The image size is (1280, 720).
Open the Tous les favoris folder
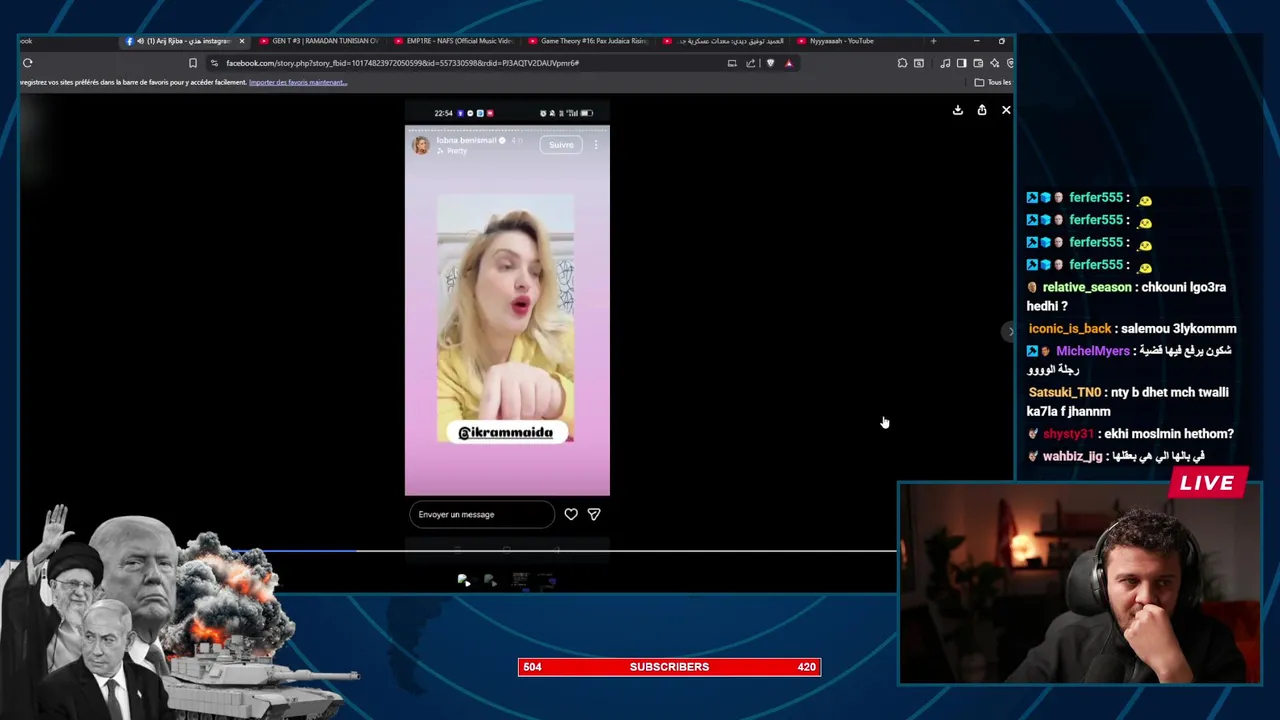(992, 82)
